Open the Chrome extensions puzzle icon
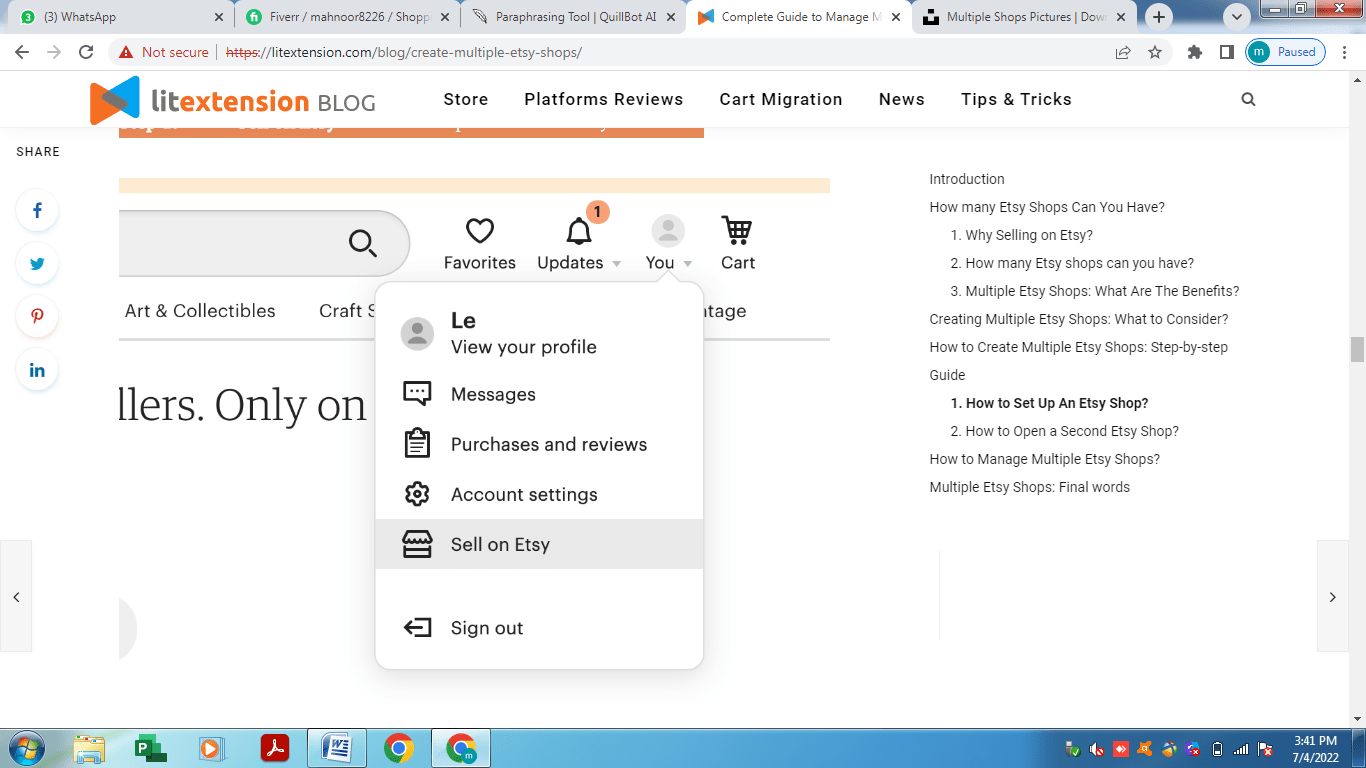Screen dimensions: 1366x768 (1195, 52)
